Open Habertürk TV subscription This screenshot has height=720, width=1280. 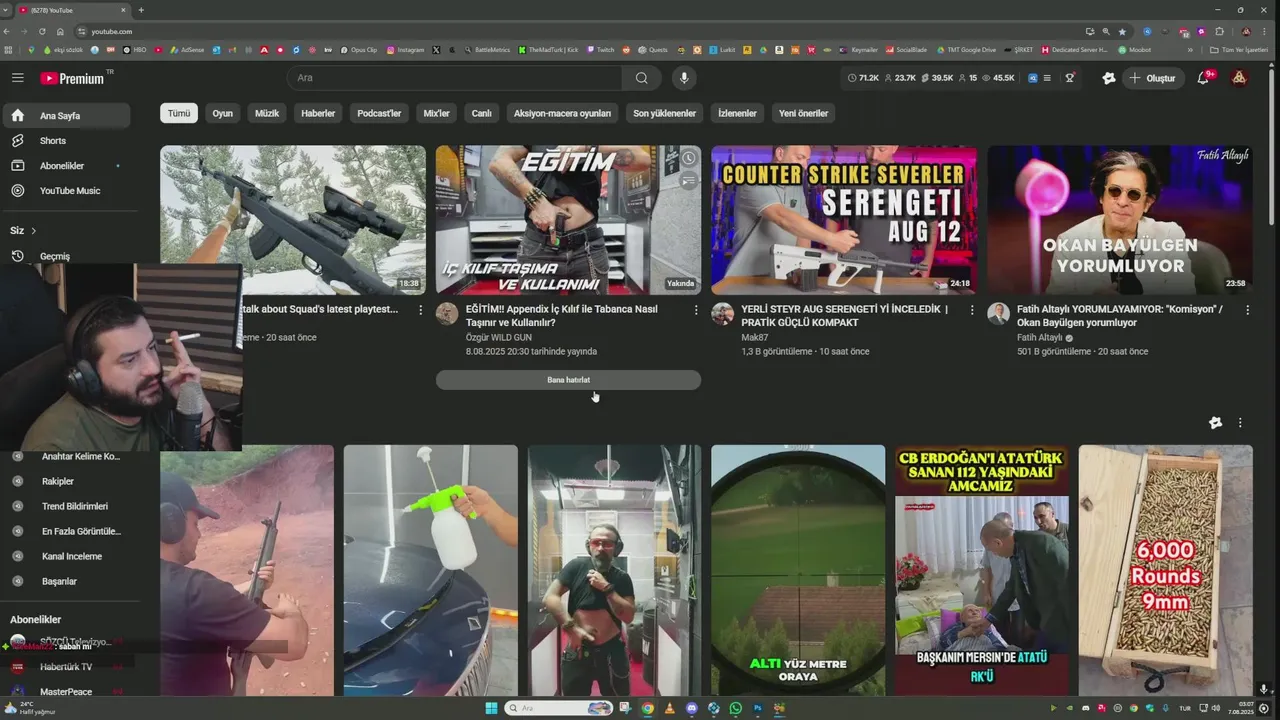tap(66, 667)
